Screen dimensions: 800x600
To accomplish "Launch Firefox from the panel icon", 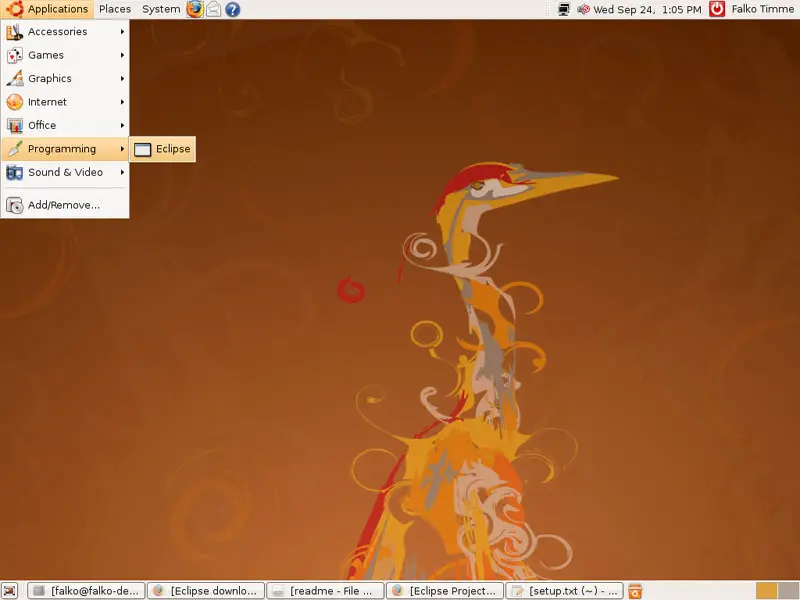I will (194, 9).
